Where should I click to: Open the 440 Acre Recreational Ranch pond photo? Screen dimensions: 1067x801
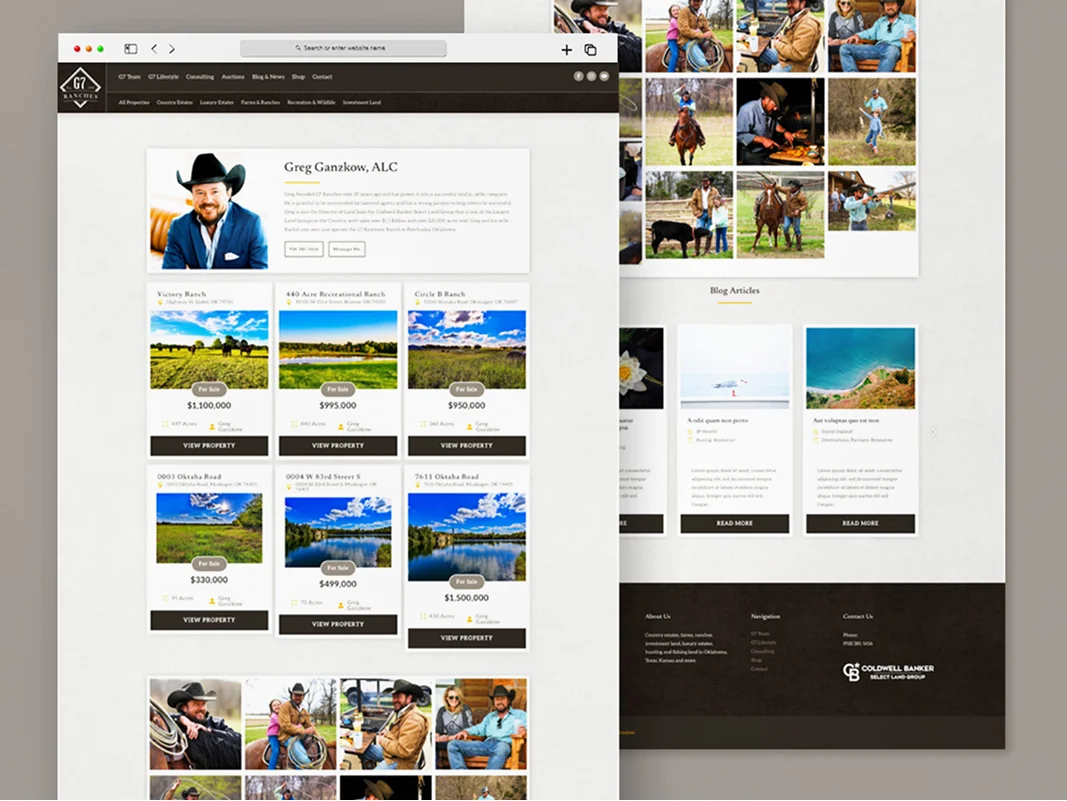click(338, 350)
